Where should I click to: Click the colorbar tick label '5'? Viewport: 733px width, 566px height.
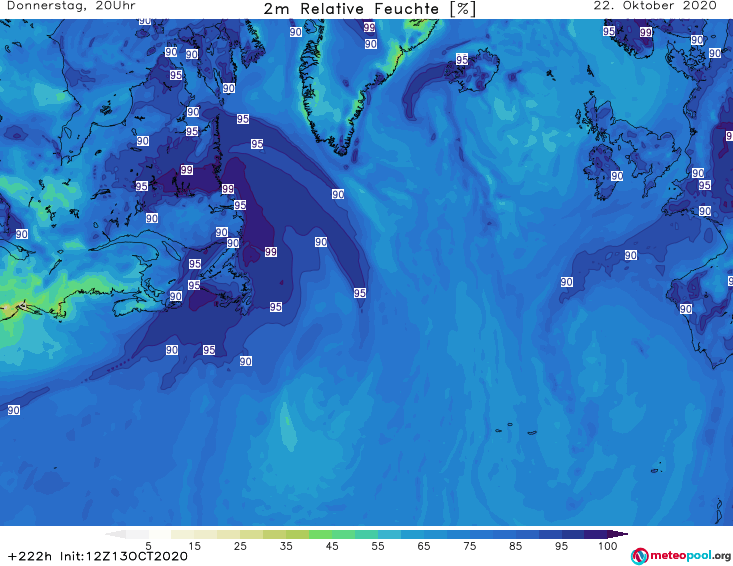tap(148, 546)
